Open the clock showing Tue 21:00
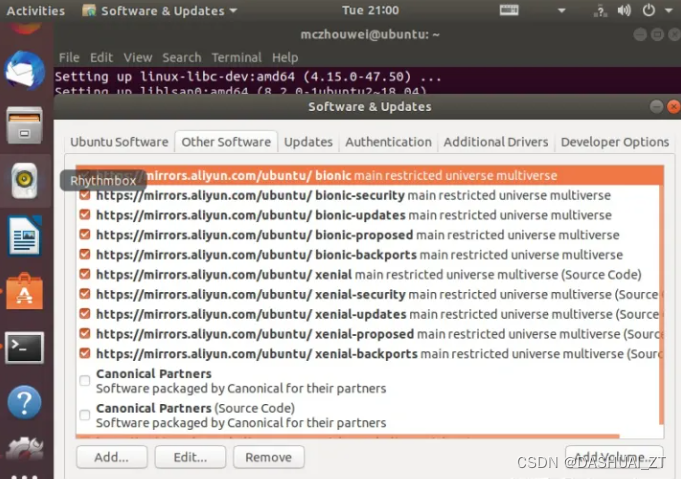681x479 pixels. (370, 10)
